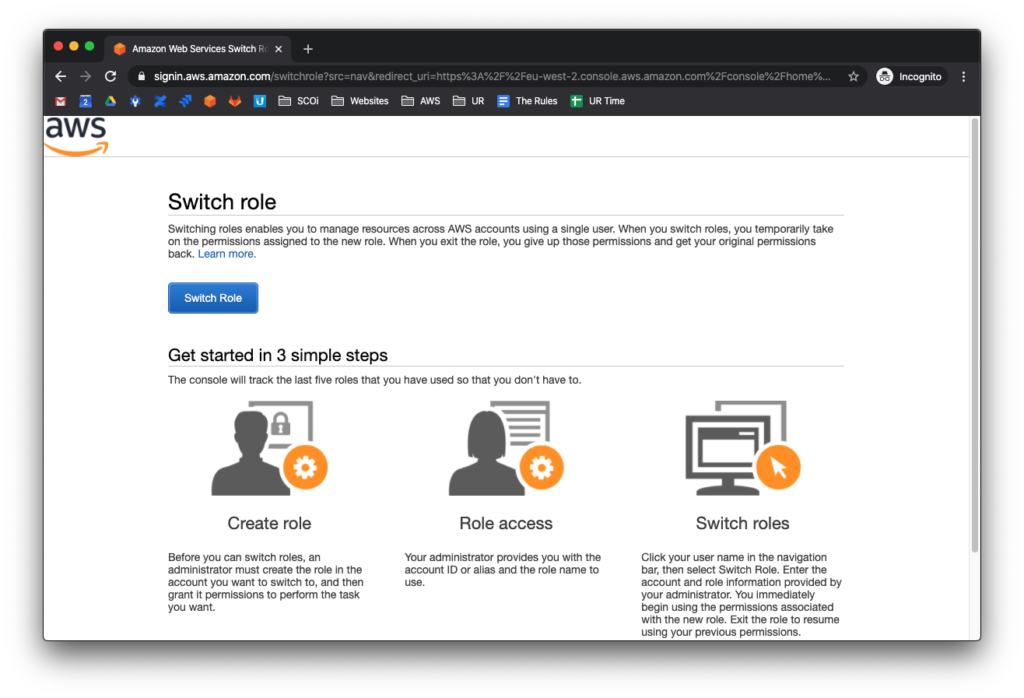The height and width of the screenshot is (698, 1024).
Task: Click the blue Switch Role button
Action: (x=213, y=298)
